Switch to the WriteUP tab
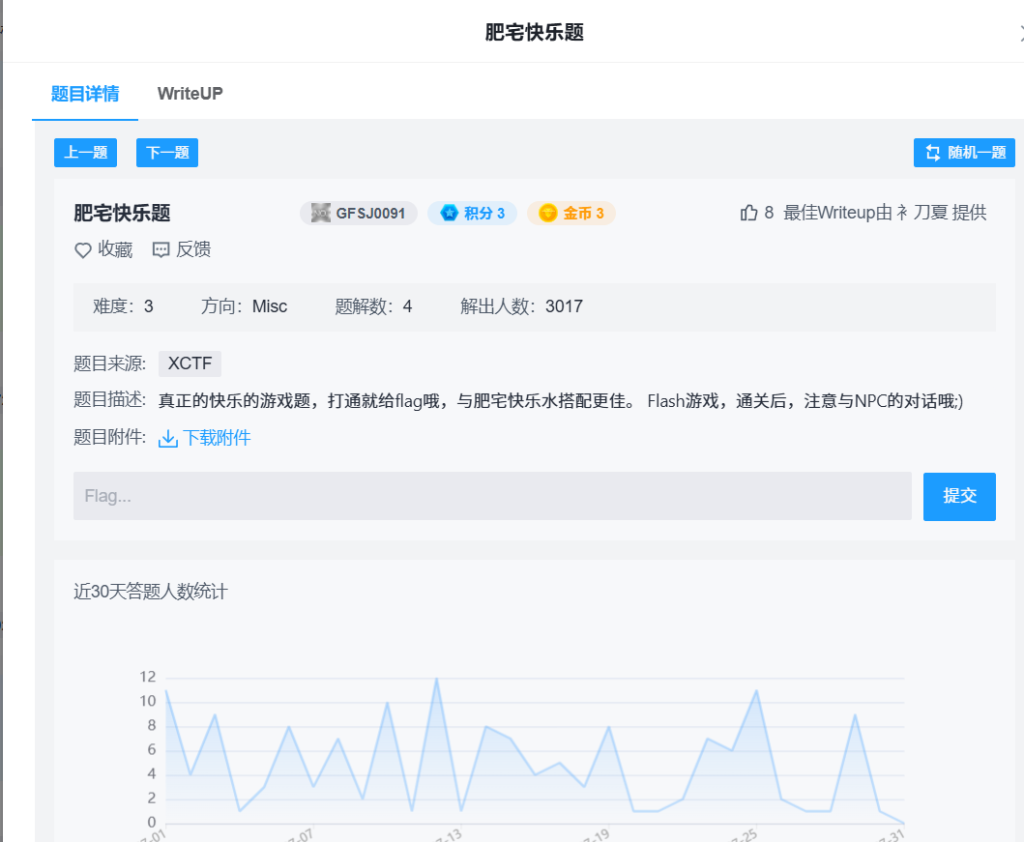 (190, 94)
